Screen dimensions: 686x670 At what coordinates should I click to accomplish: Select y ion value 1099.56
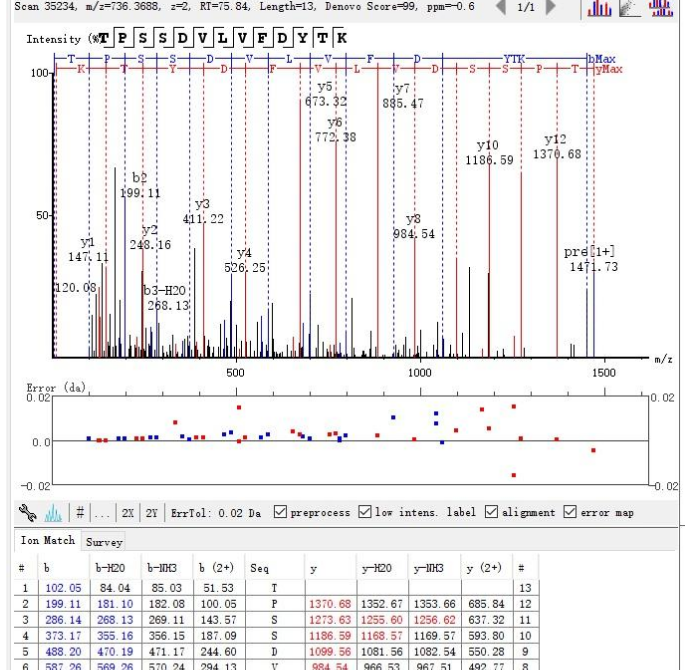330,652
